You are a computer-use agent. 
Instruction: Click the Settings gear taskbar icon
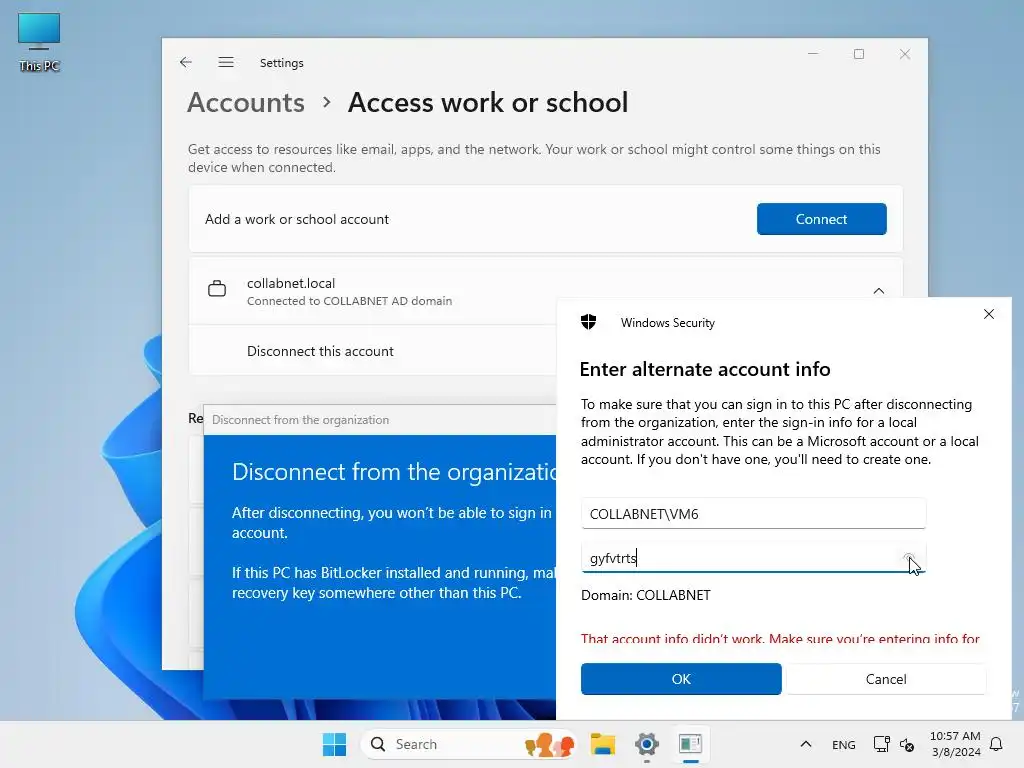pyautogui.click(x=647, y=744)
